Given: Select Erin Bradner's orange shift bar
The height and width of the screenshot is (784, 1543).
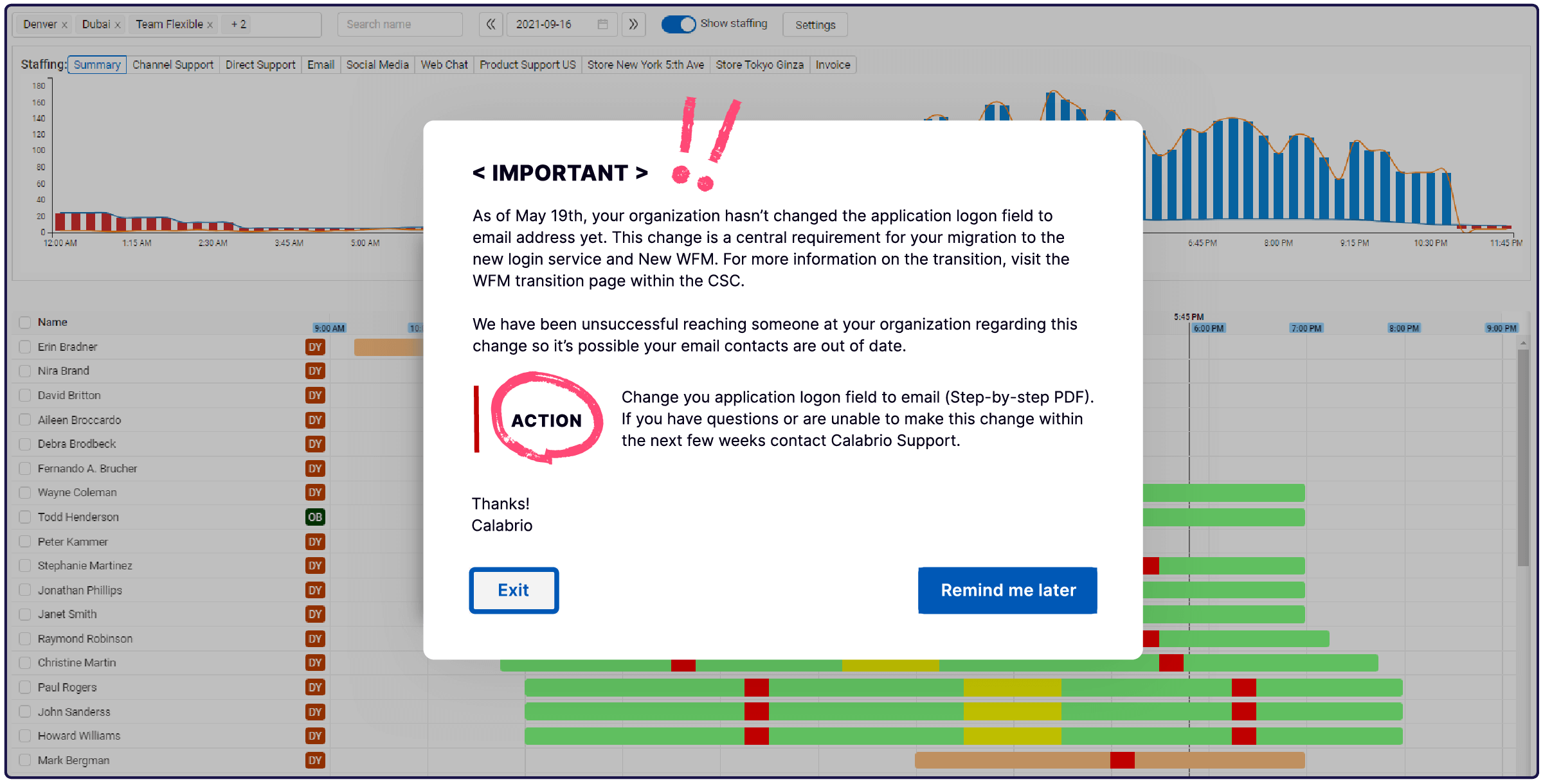Looking at the screenshot, I should point(388,347).
